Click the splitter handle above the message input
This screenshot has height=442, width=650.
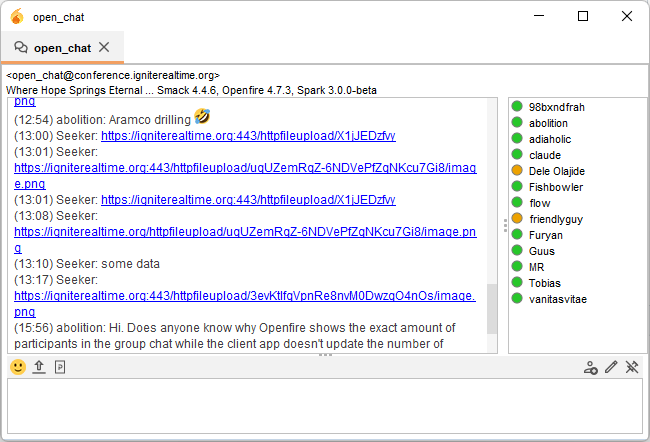[324, 356]
